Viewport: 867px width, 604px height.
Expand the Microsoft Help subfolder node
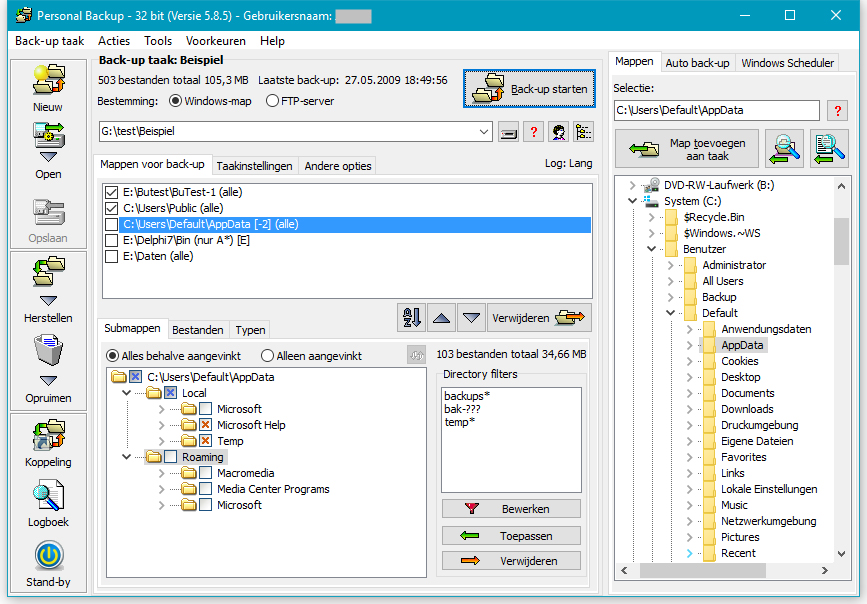pos(162,425)
